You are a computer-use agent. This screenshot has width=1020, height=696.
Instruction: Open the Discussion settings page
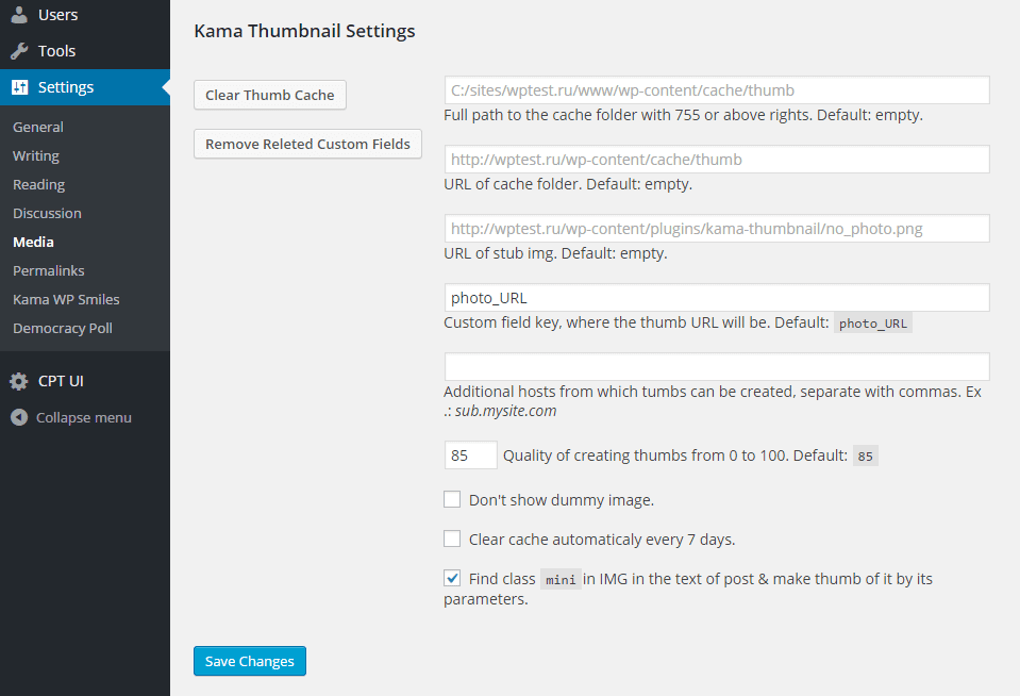[x=46, y=212]
